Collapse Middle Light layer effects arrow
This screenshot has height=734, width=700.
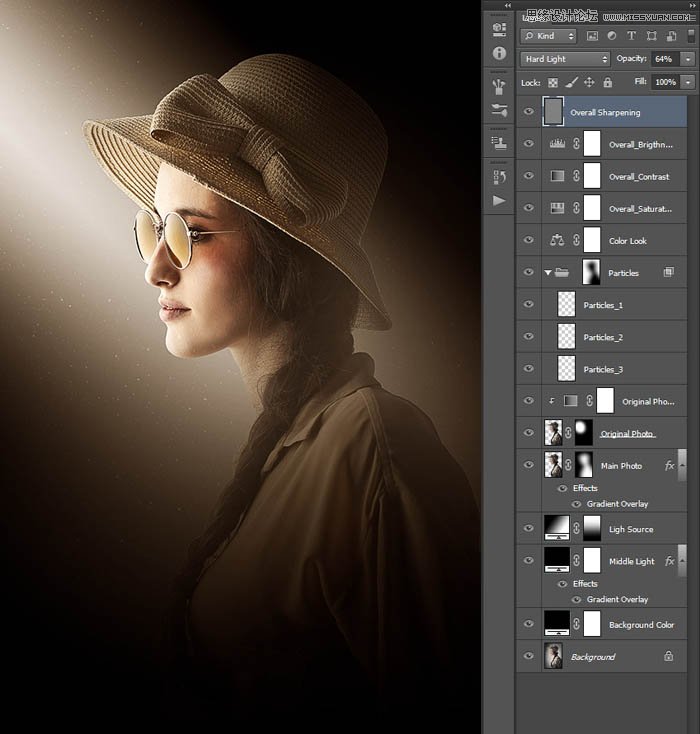click(681, 561)
